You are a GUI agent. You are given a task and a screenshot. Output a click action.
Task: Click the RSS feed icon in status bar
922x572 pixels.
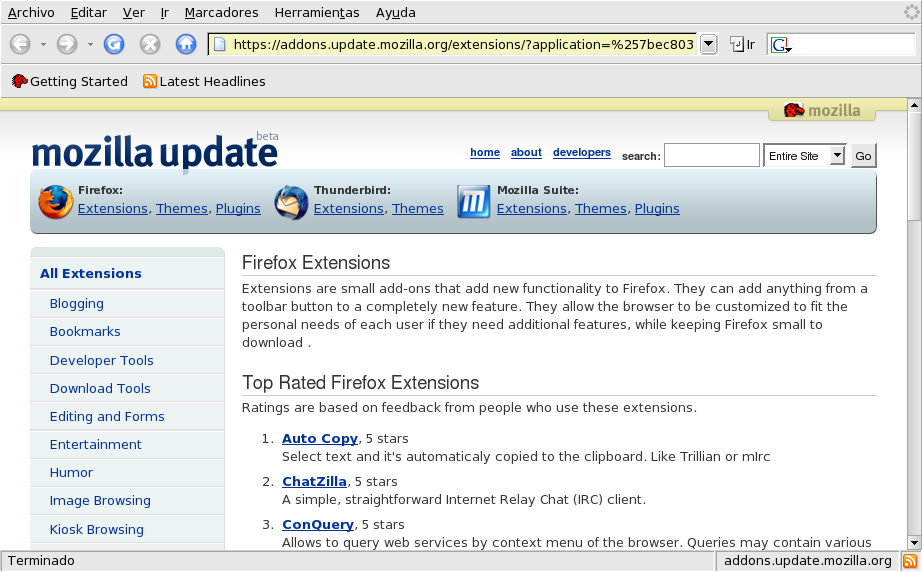(x=909, y=561)
